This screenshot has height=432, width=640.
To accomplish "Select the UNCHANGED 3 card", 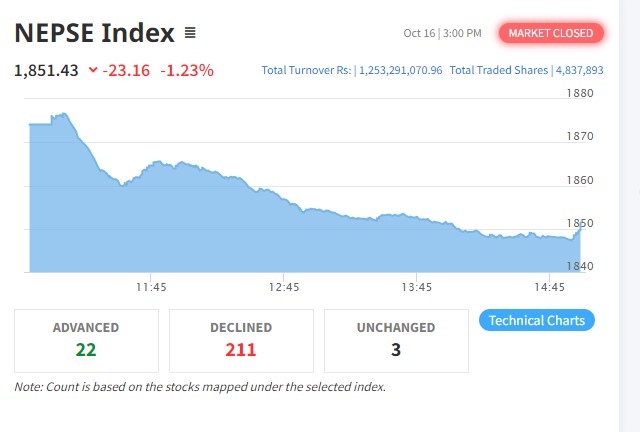I will (396, 339).
